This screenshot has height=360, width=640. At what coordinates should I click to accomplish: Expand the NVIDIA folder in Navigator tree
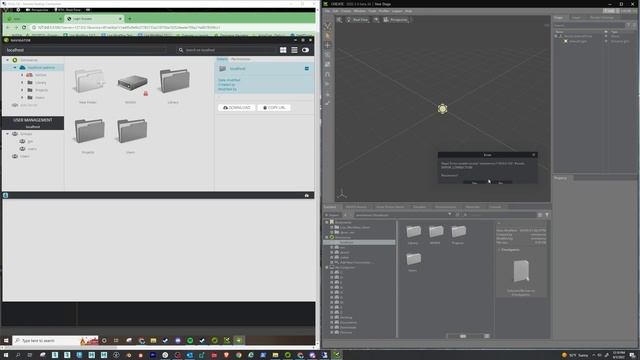(x=22, y=75)
